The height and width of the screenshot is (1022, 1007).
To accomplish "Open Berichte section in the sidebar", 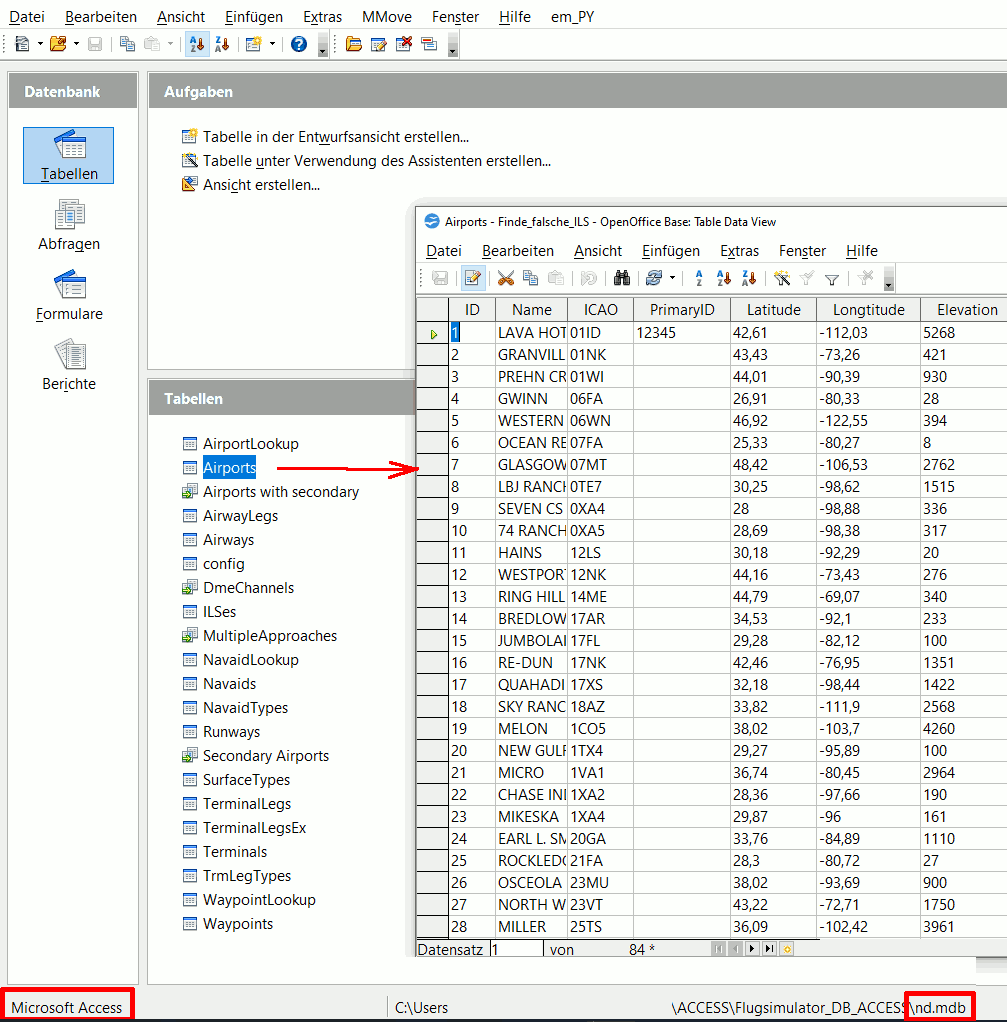I will (69, 365).
